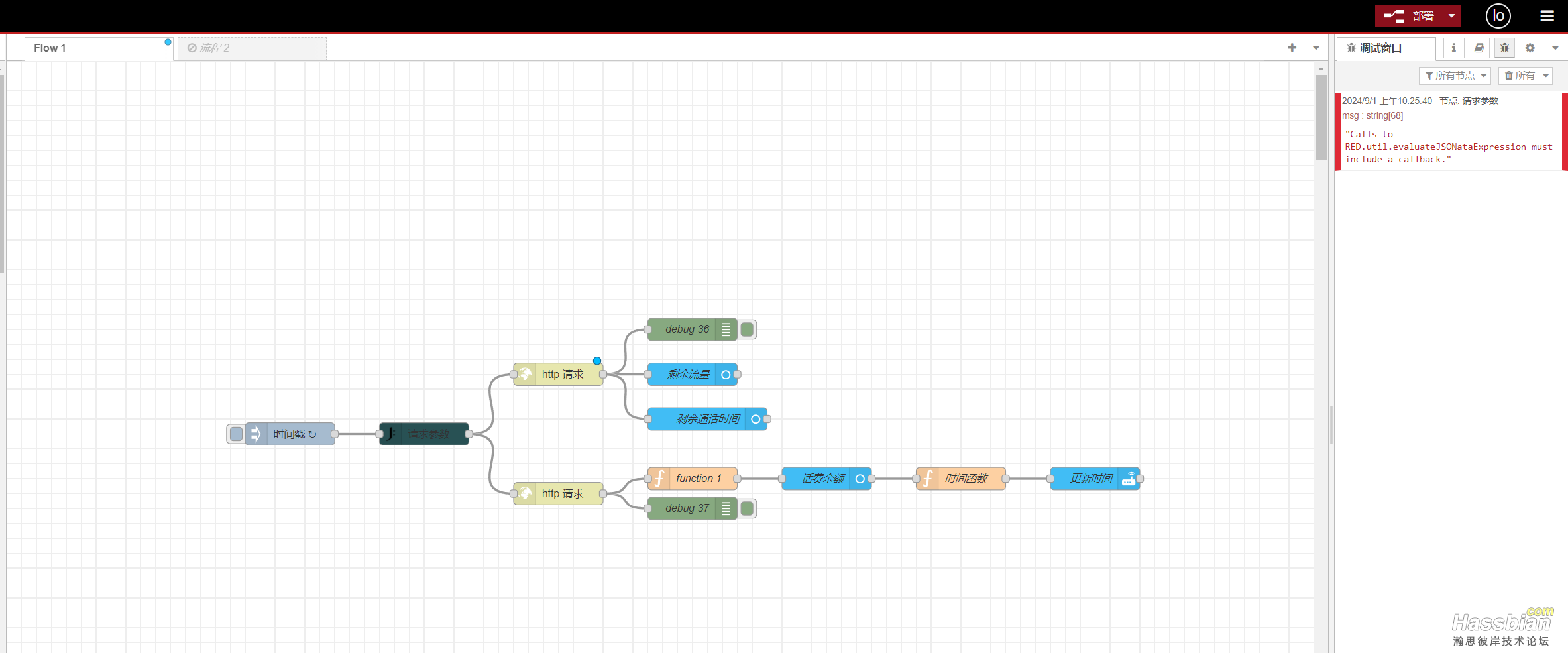Open the info sidebar tab icon
Viewport: 1568px width, 653px height.
pyautogui.click(x=1453, y=48)
